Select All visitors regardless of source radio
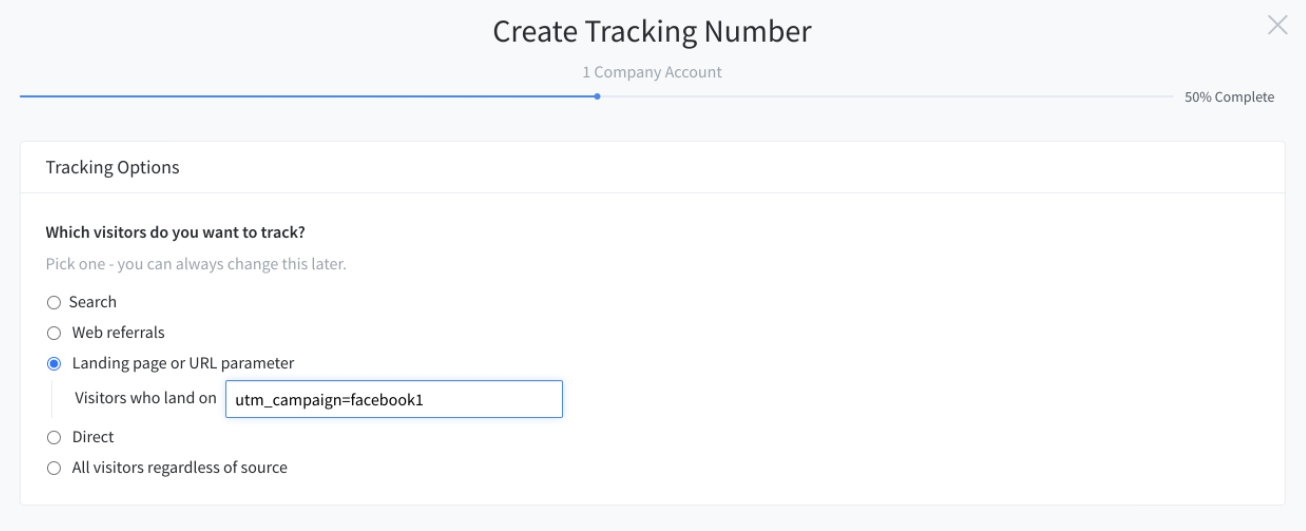Image resolution: width=1306 pixels, height=531 pixels. tap(54, 467)
